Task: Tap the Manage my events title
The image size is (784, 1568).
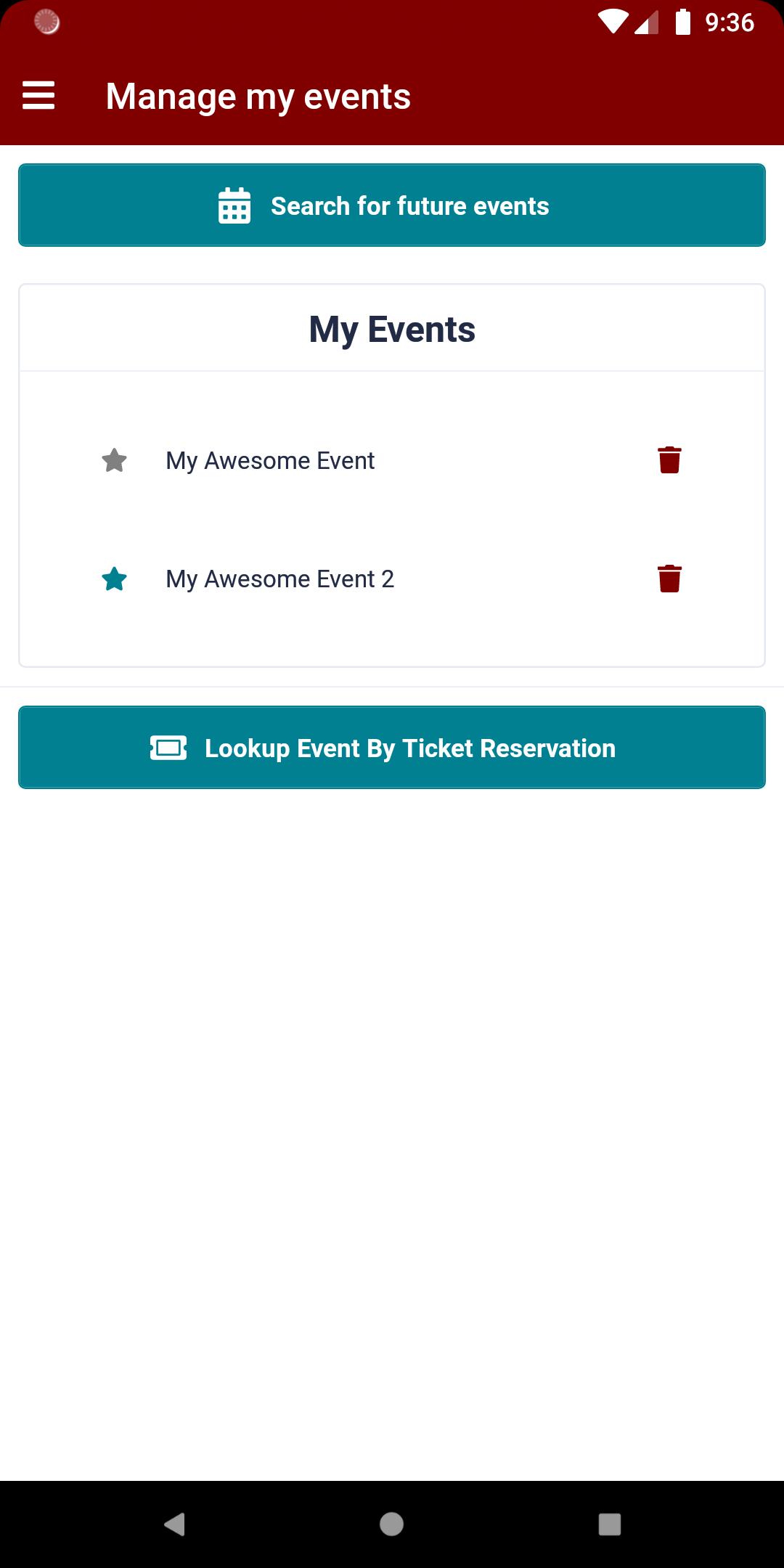Action: (258, 97)
